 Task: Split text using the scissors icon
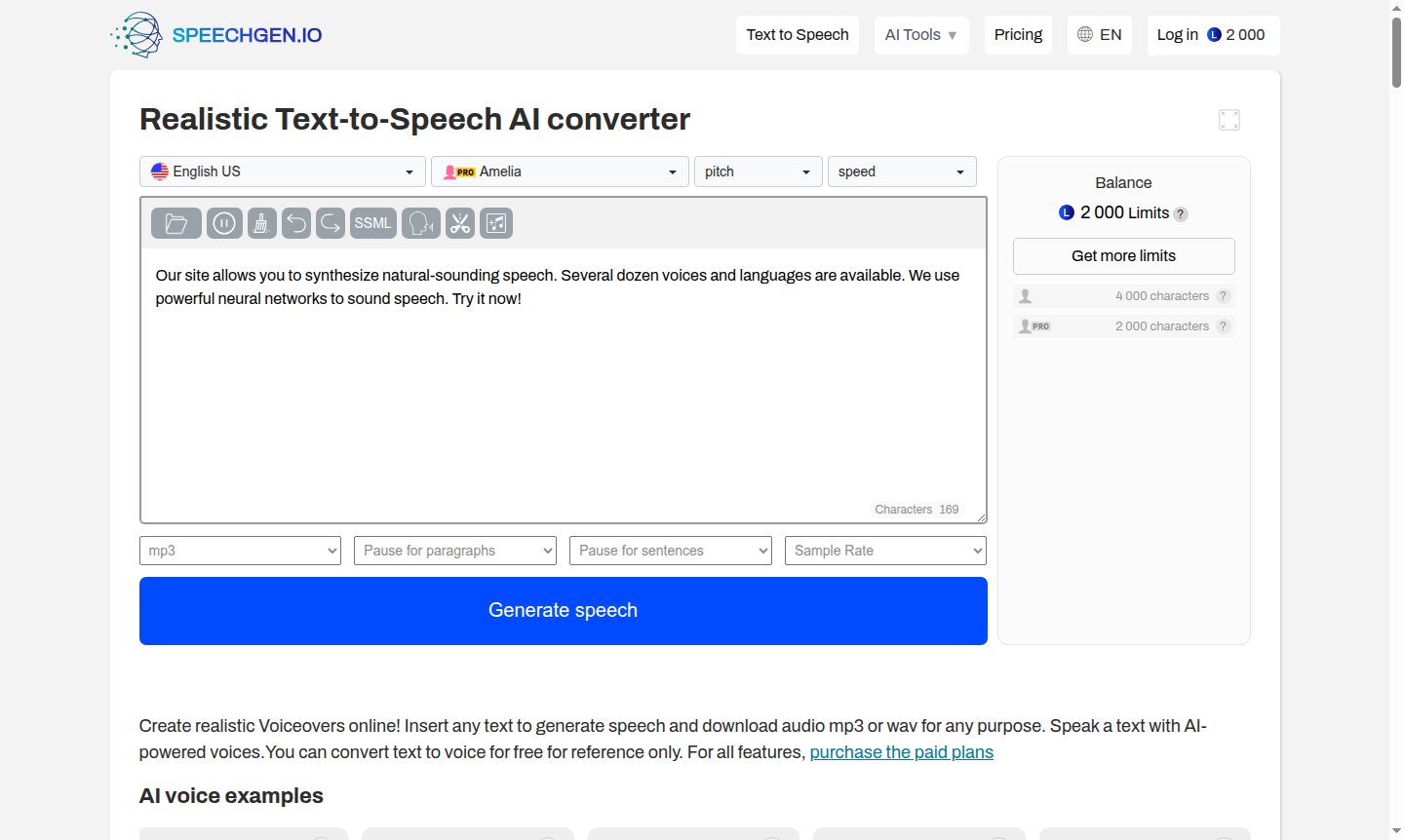click(x=459, y=222)
